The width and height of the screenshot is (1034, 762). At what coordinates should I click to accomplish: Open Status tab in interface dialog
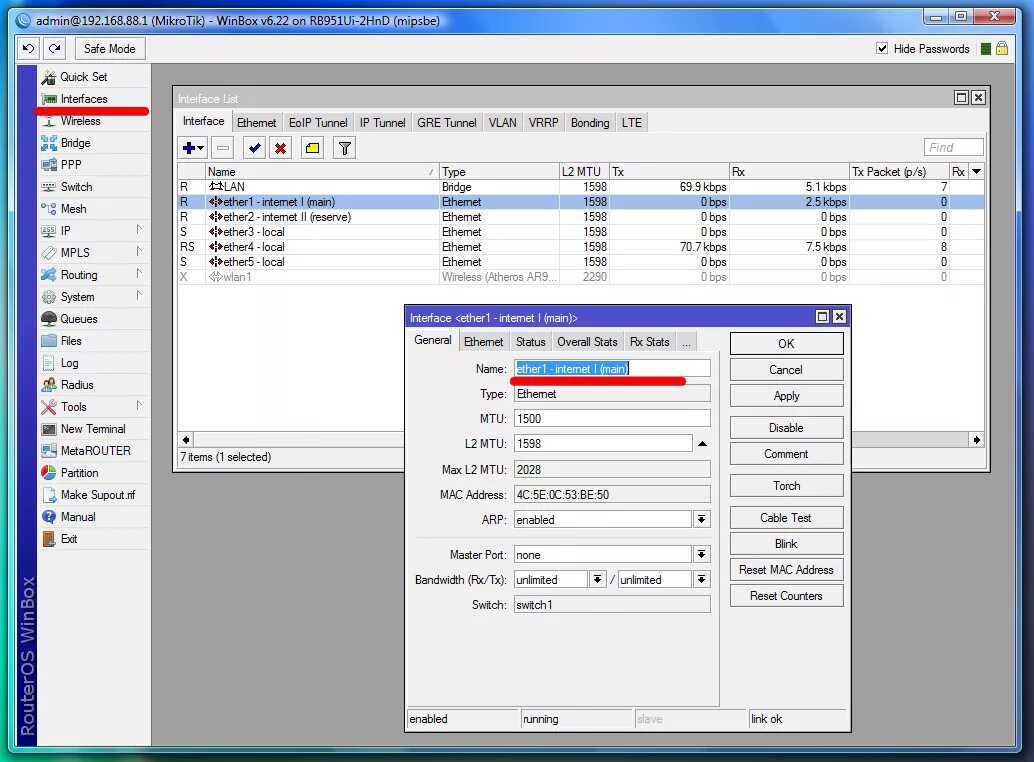click(531, 341)
